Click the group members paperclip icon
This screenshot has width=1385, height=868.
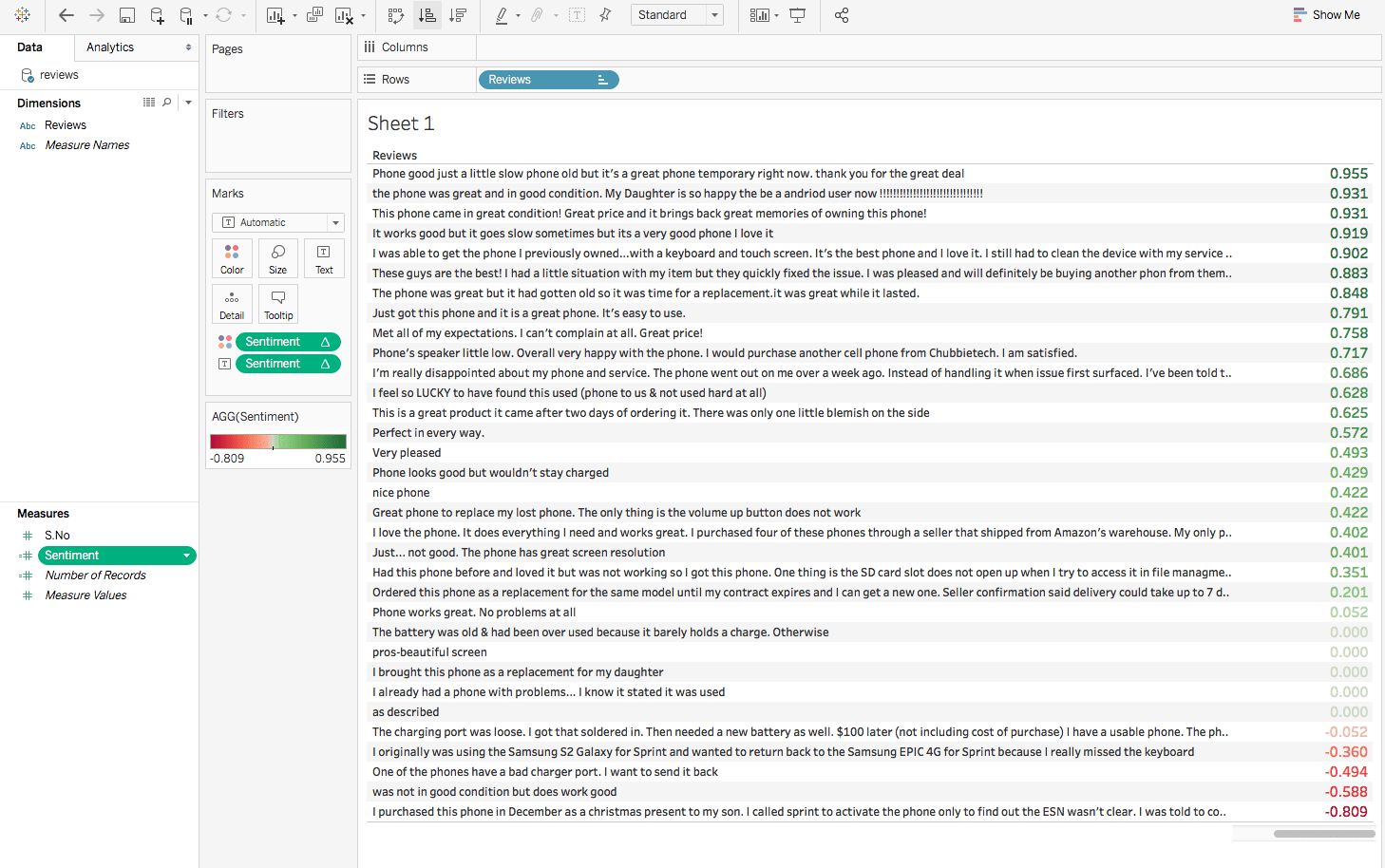tap(537, 15)
